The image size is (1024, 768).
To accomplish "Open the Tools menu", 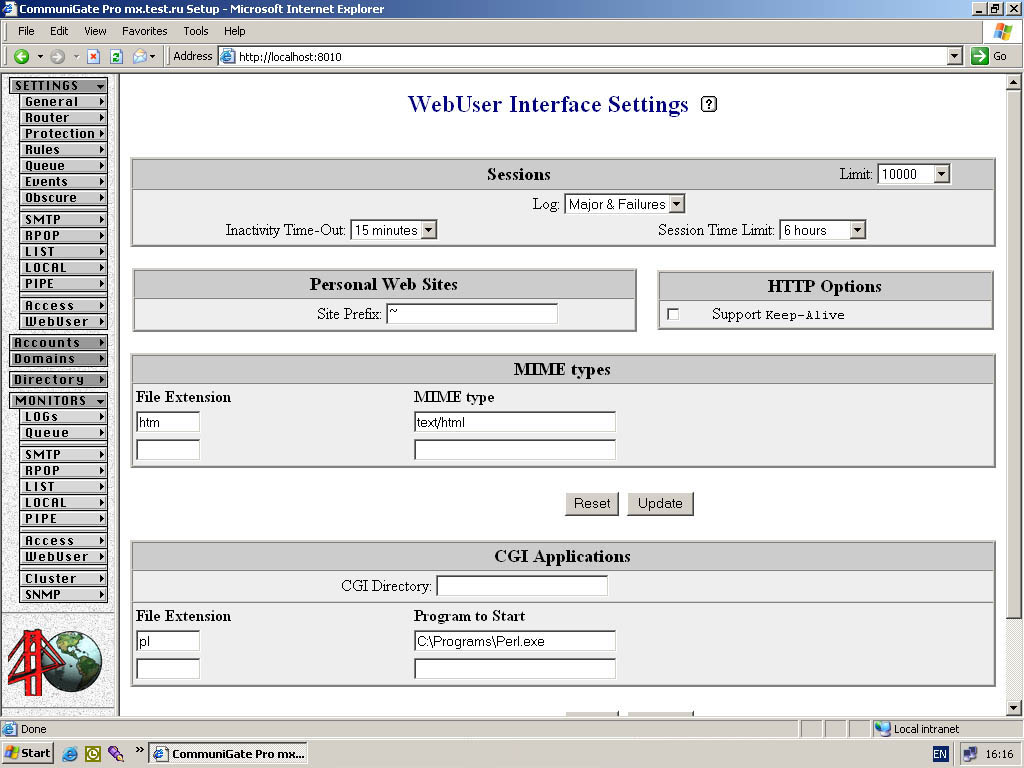I will [195, 31].
